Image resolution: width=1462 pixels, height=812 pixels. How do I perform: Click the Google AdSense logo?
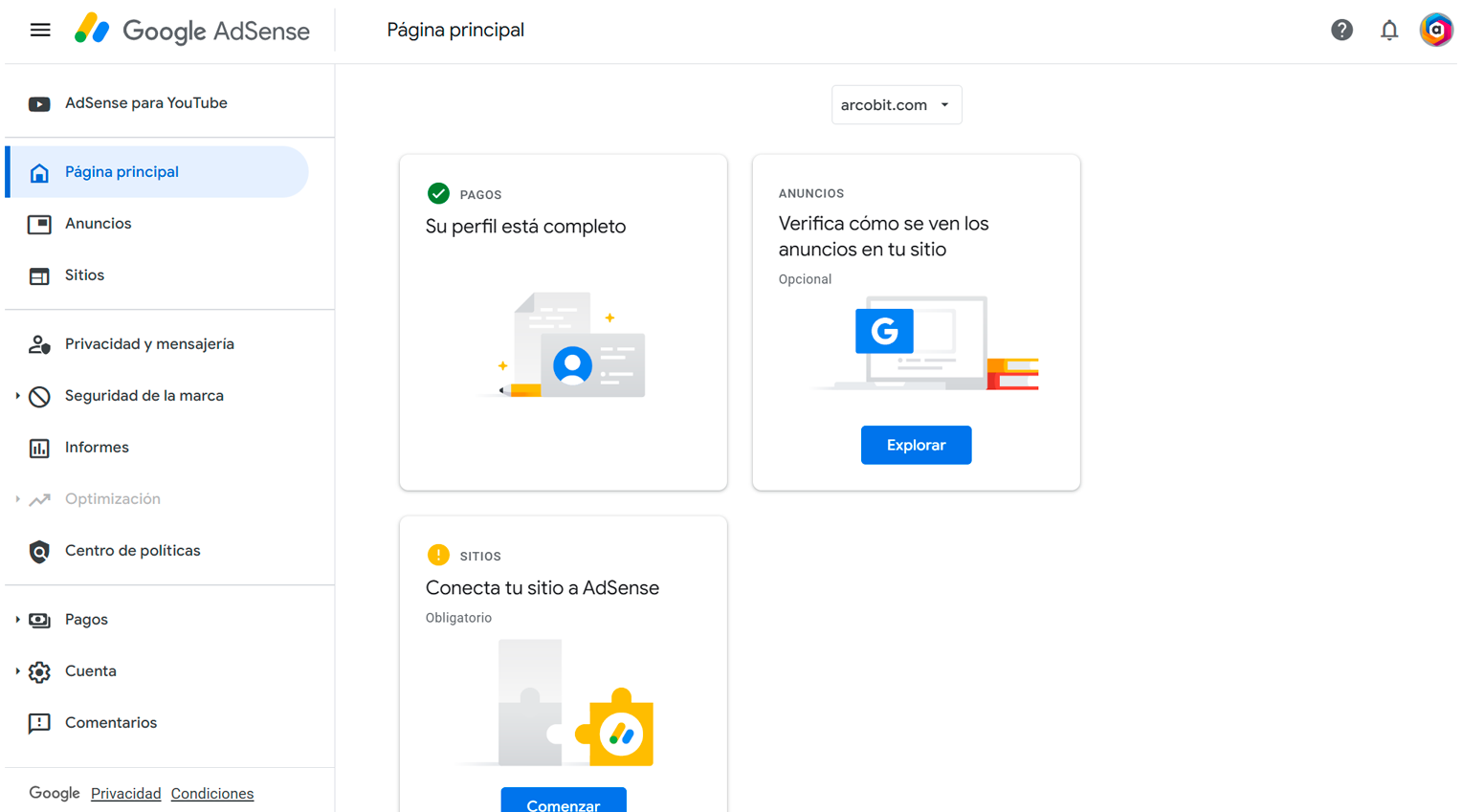192,31
